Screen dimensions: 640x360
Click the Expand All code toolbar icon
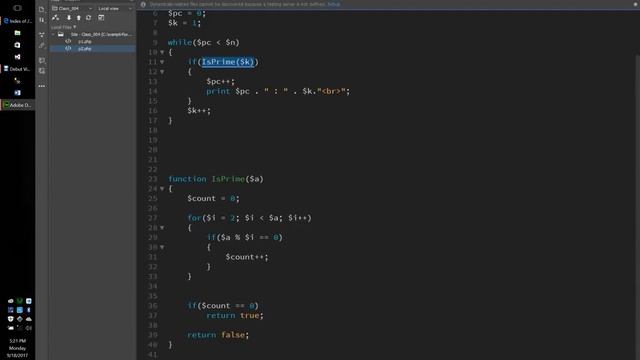tap(42, 35)
